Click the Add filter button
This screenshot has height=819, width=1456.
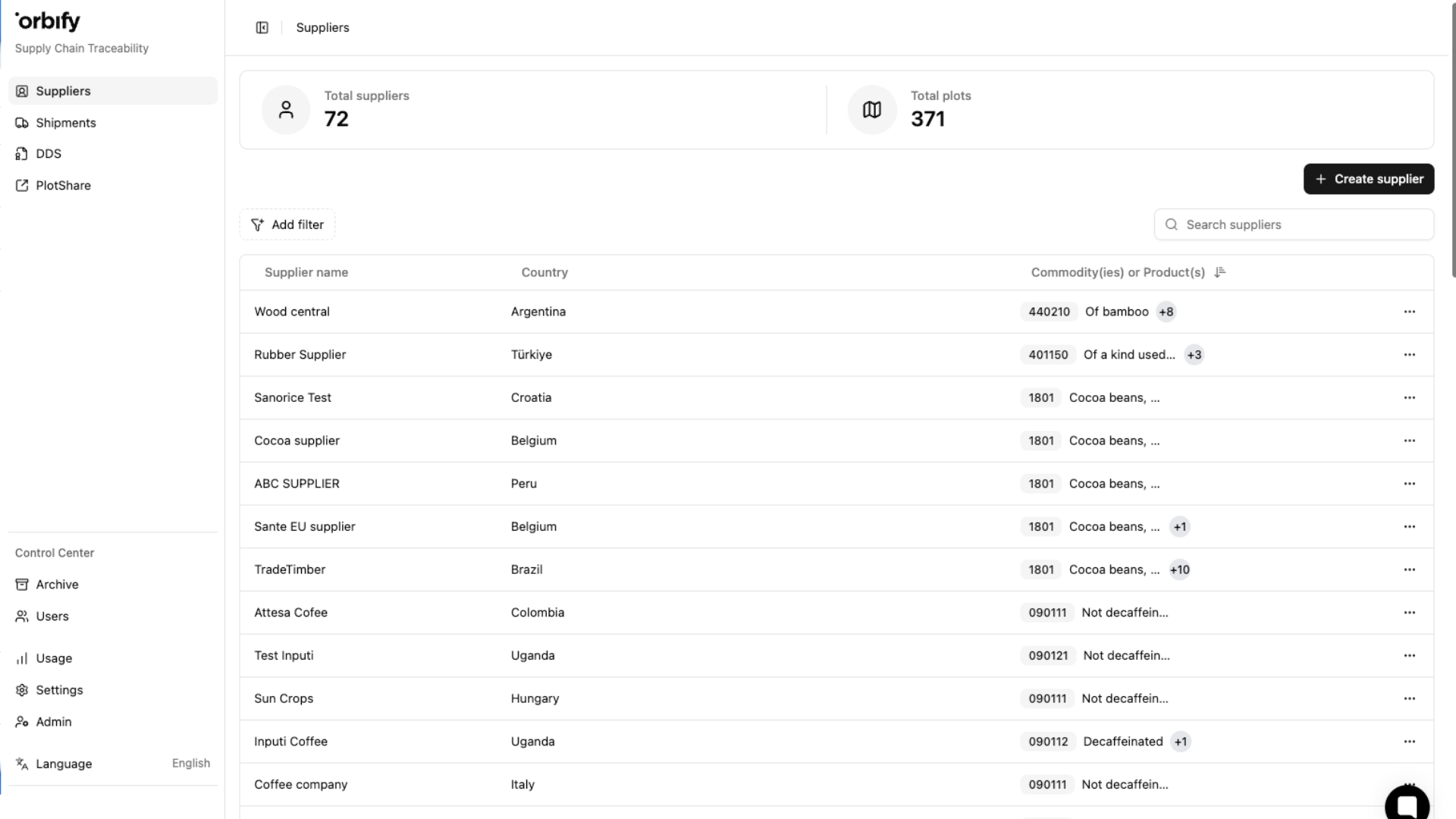coord(287,224)
